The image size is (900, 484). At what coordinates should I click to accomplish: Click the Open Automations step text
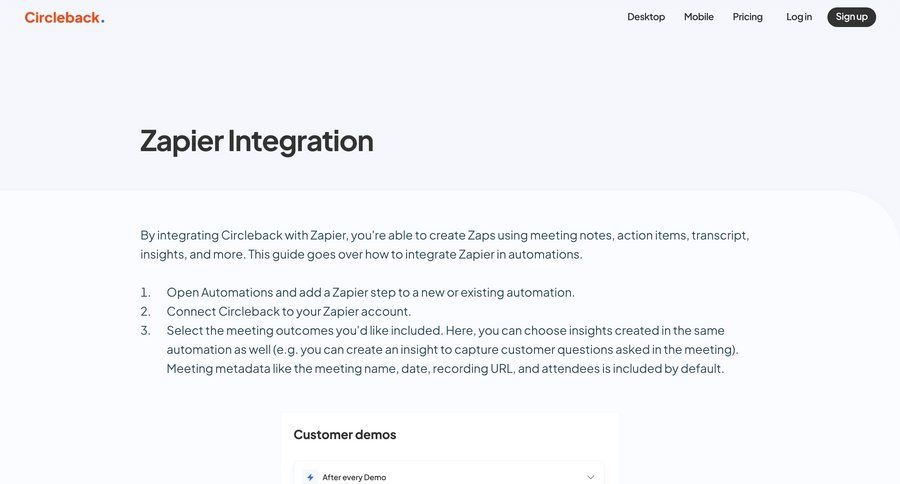point(370,292)
